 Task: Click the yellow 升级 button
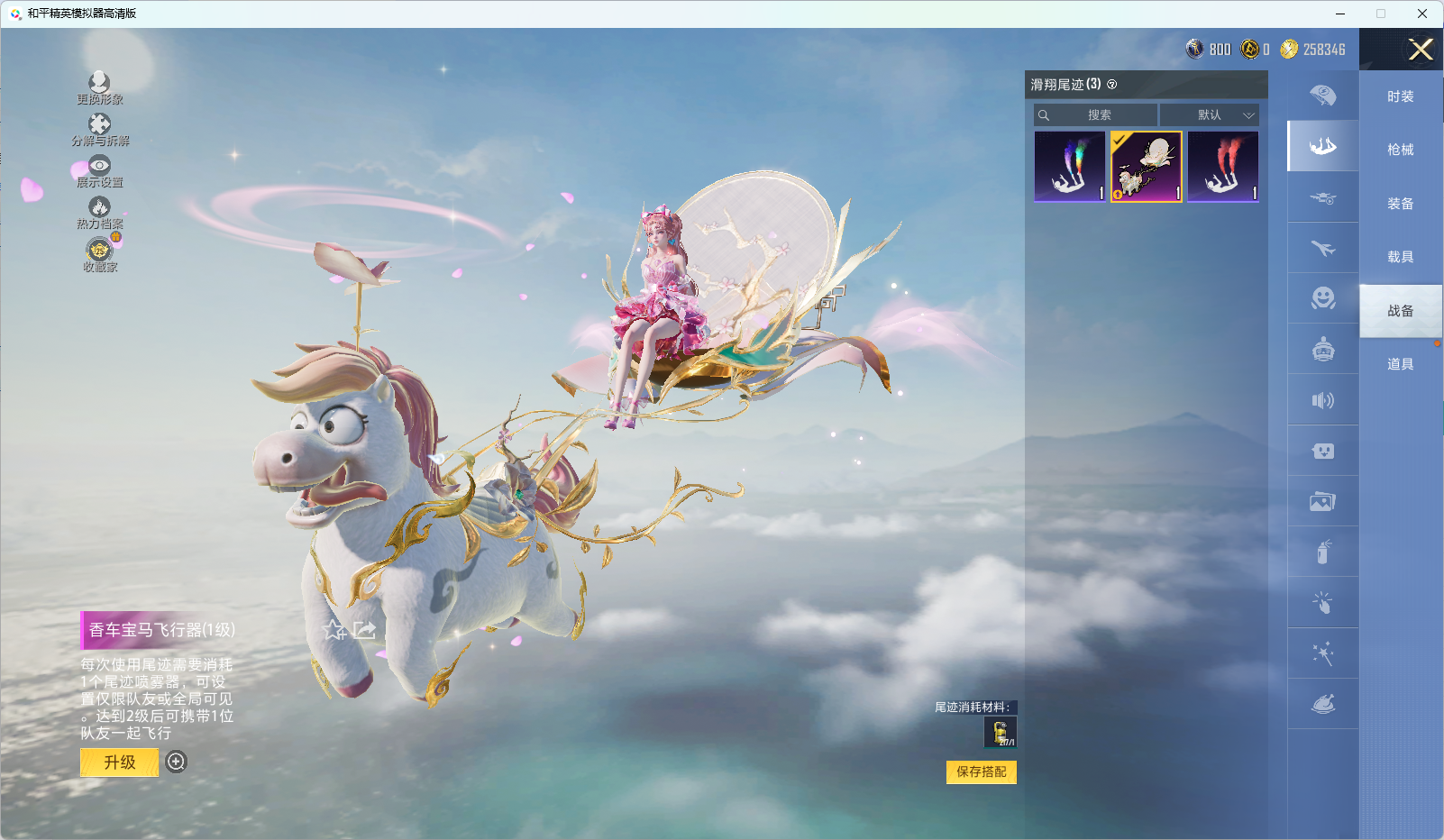[120, 762]
